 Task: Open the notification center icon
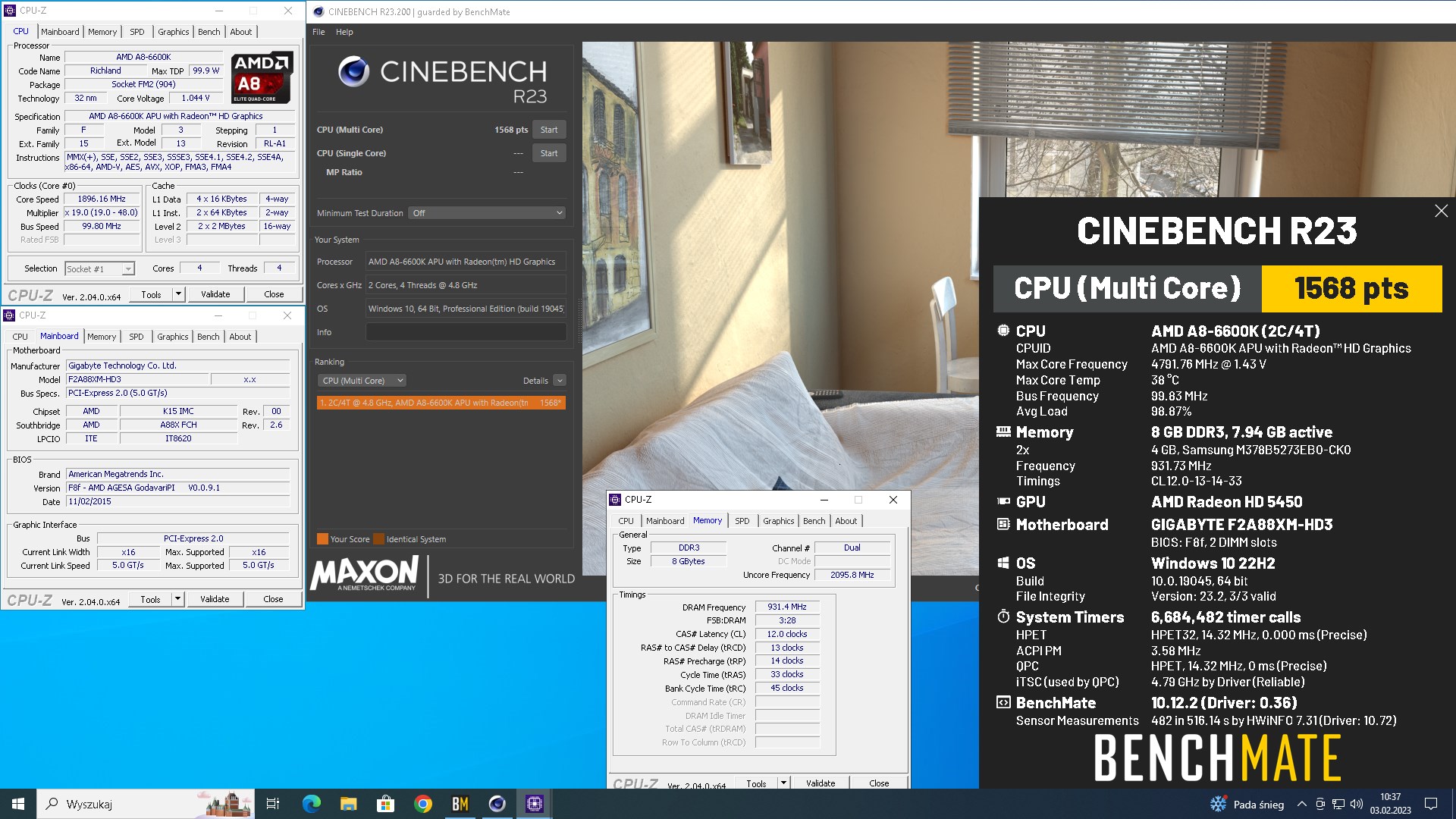[x=1431, y=804]
